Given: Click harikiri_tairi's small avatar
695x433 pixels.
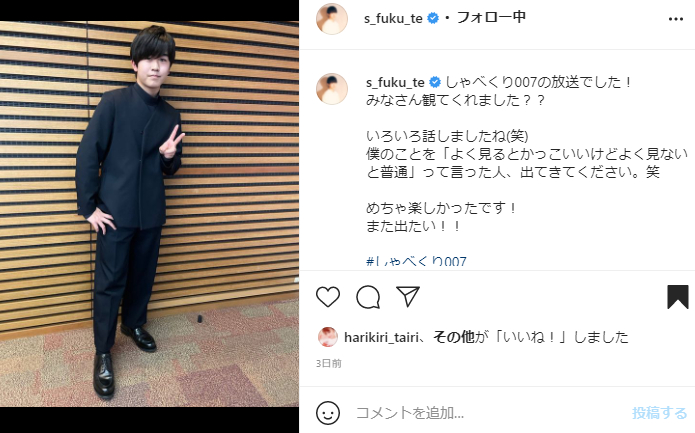Looking at the screenshot, I should 328,337.
